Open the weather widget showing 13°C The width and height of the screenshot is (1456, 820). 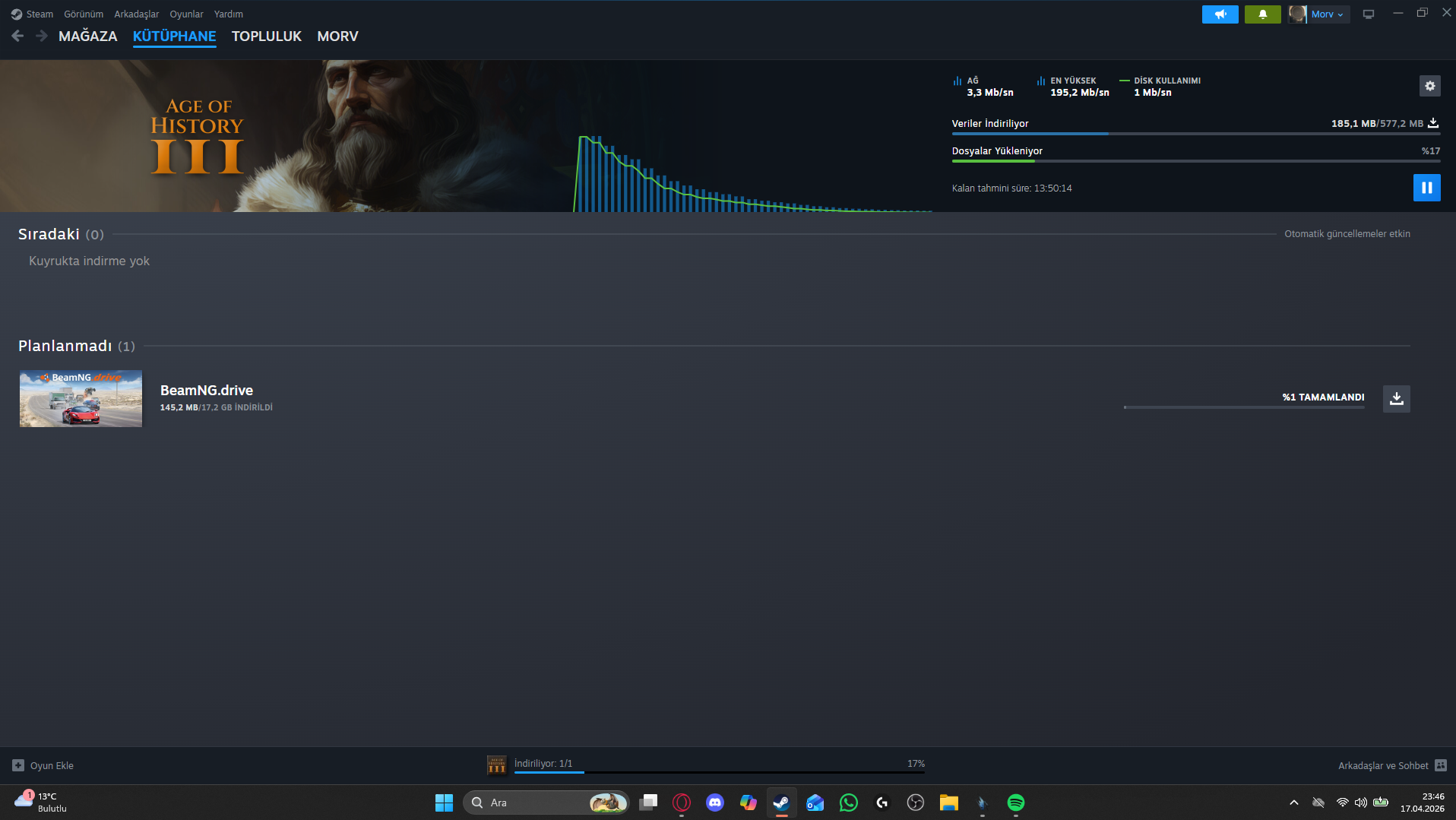pyautogui.click(x=41, y=803)
